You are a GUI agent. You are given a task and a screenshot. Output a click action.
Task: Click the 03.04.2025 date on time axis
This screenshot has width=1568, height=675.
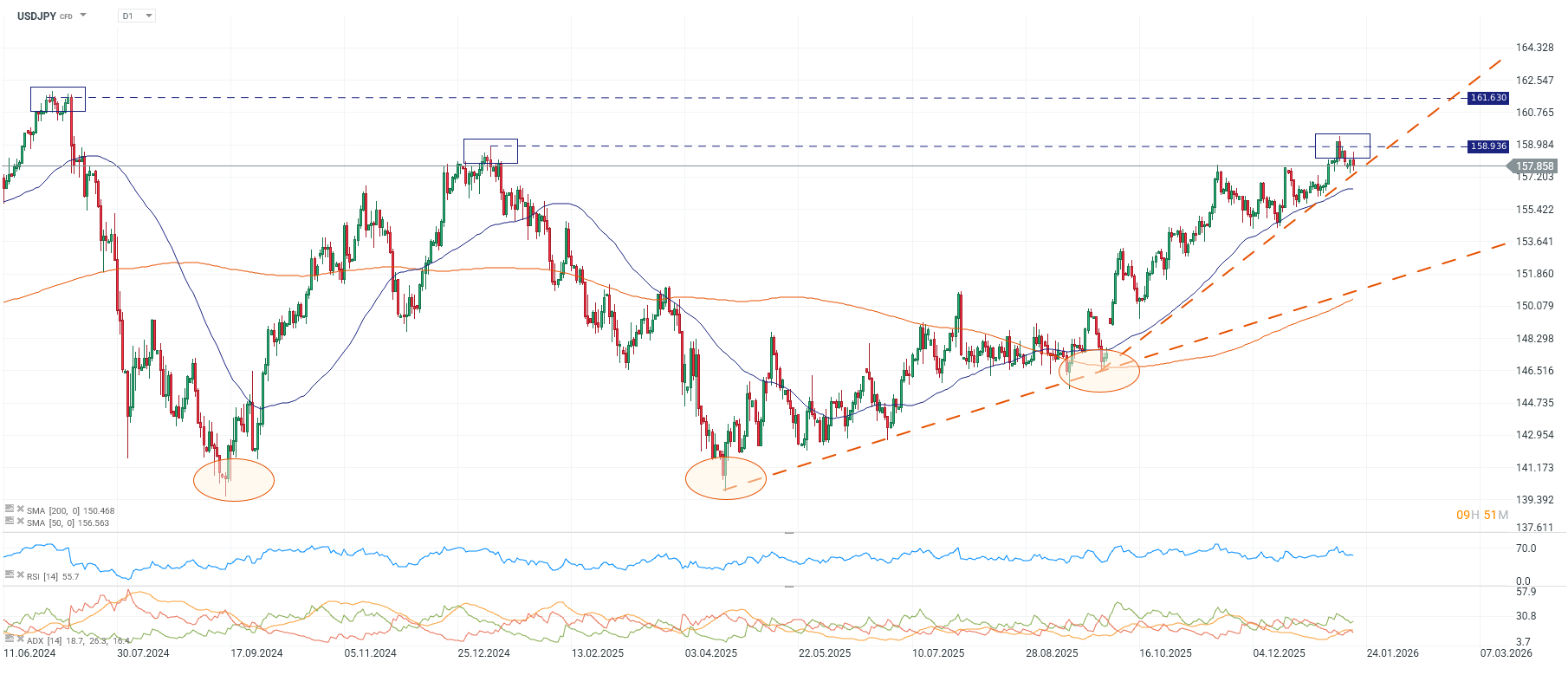tap(710, 653)
